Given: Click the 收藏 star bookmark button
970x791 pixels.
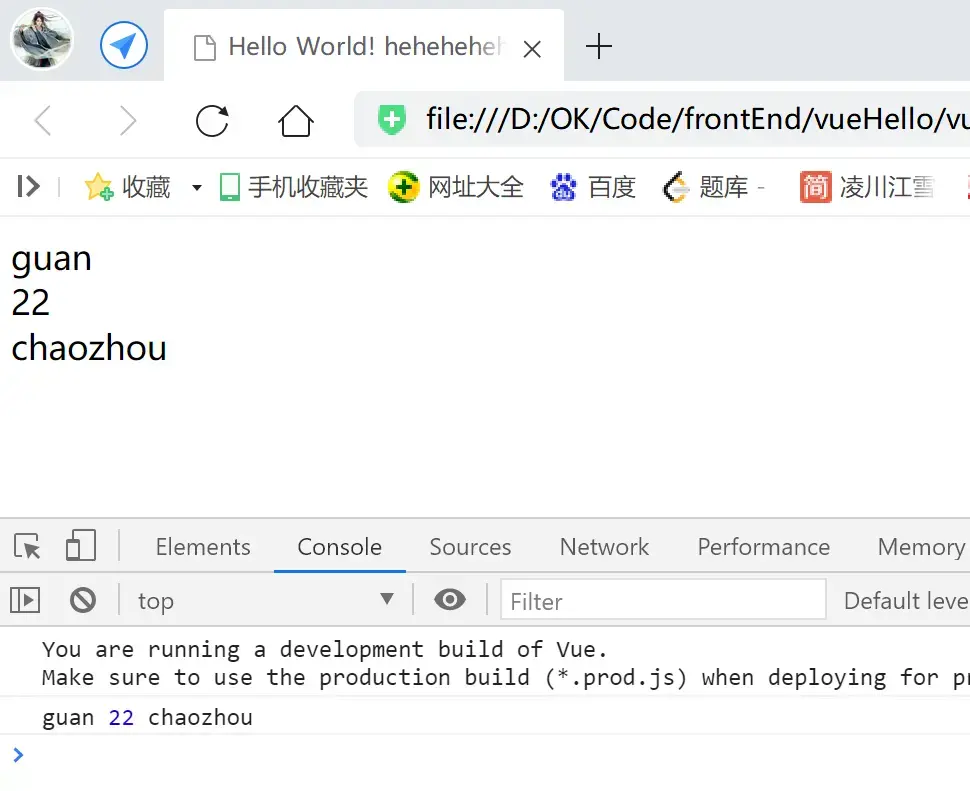Looking at the screenshot, I should click(127, 187).
